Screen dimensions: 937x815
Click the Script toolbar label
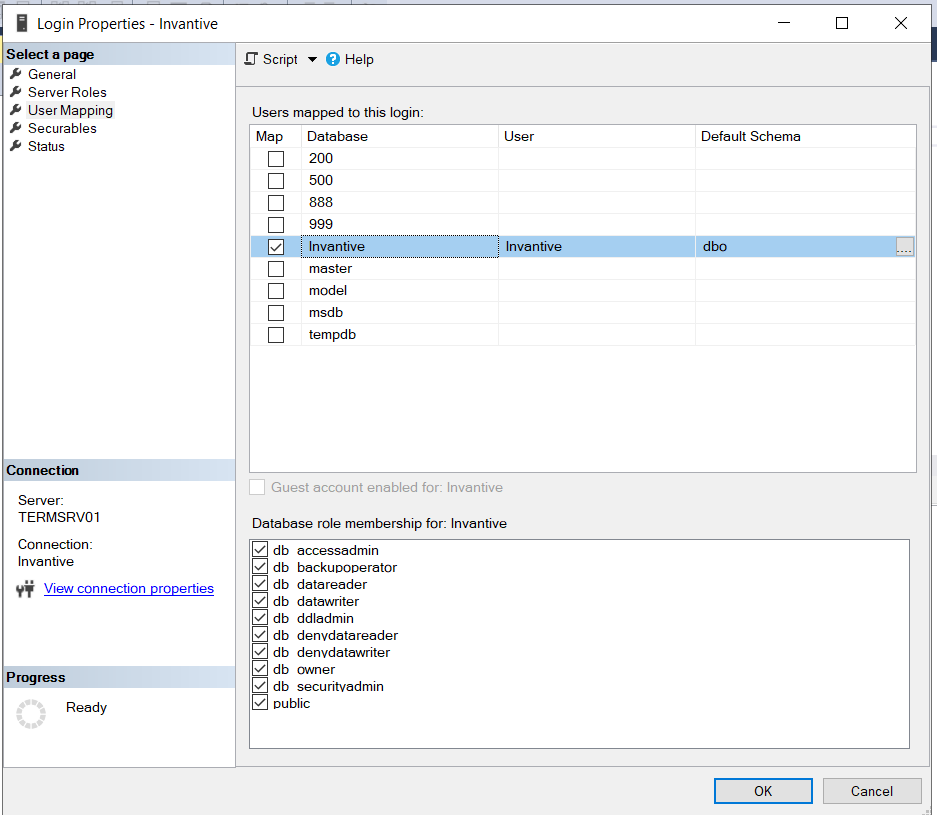point(280,59)
